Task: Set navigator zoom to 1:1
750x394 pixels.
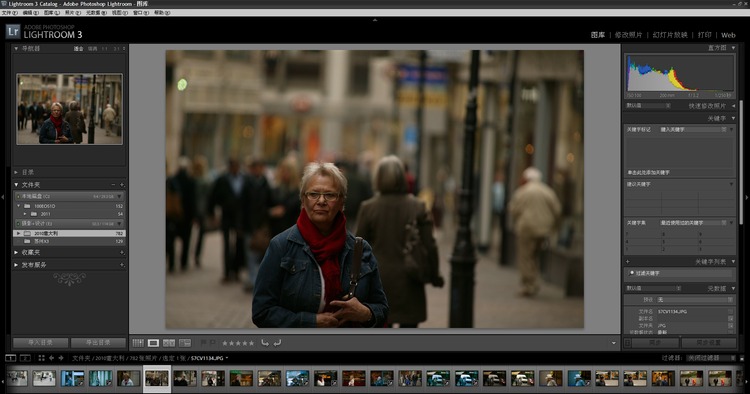Action: point(105,48)
